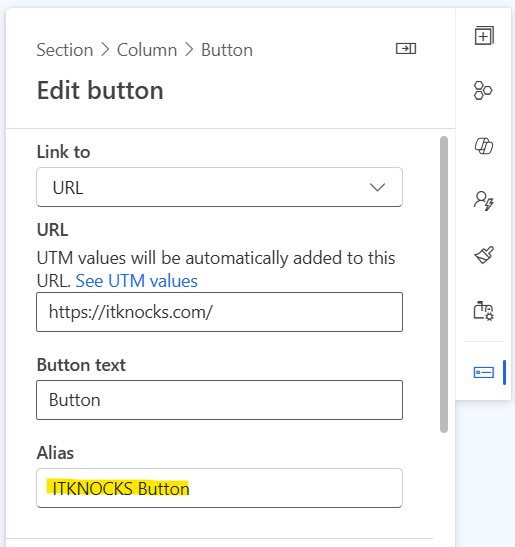Open the Personalization person-lightning icon

tap(484, 201)
